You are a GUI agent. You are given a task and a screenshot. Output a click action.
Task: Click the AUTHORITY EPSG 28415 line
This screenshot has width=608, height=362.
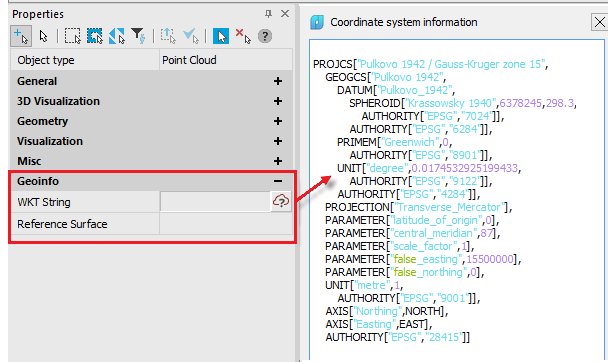[x=397, y=337]
